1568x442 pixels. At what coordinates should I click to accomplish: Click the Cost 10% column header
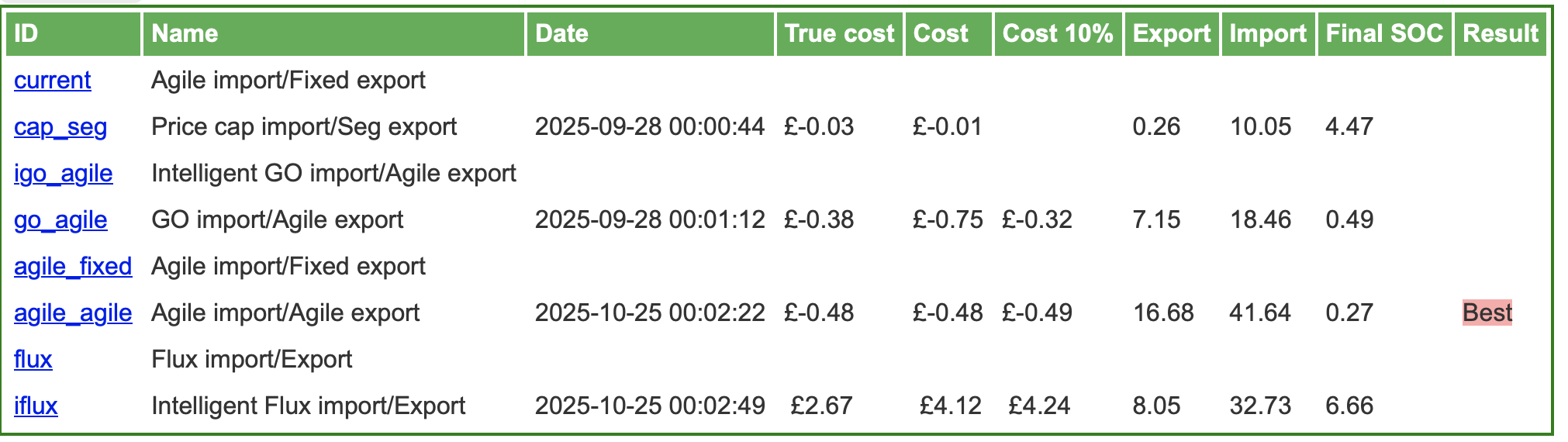click(x=1059, y=34)
